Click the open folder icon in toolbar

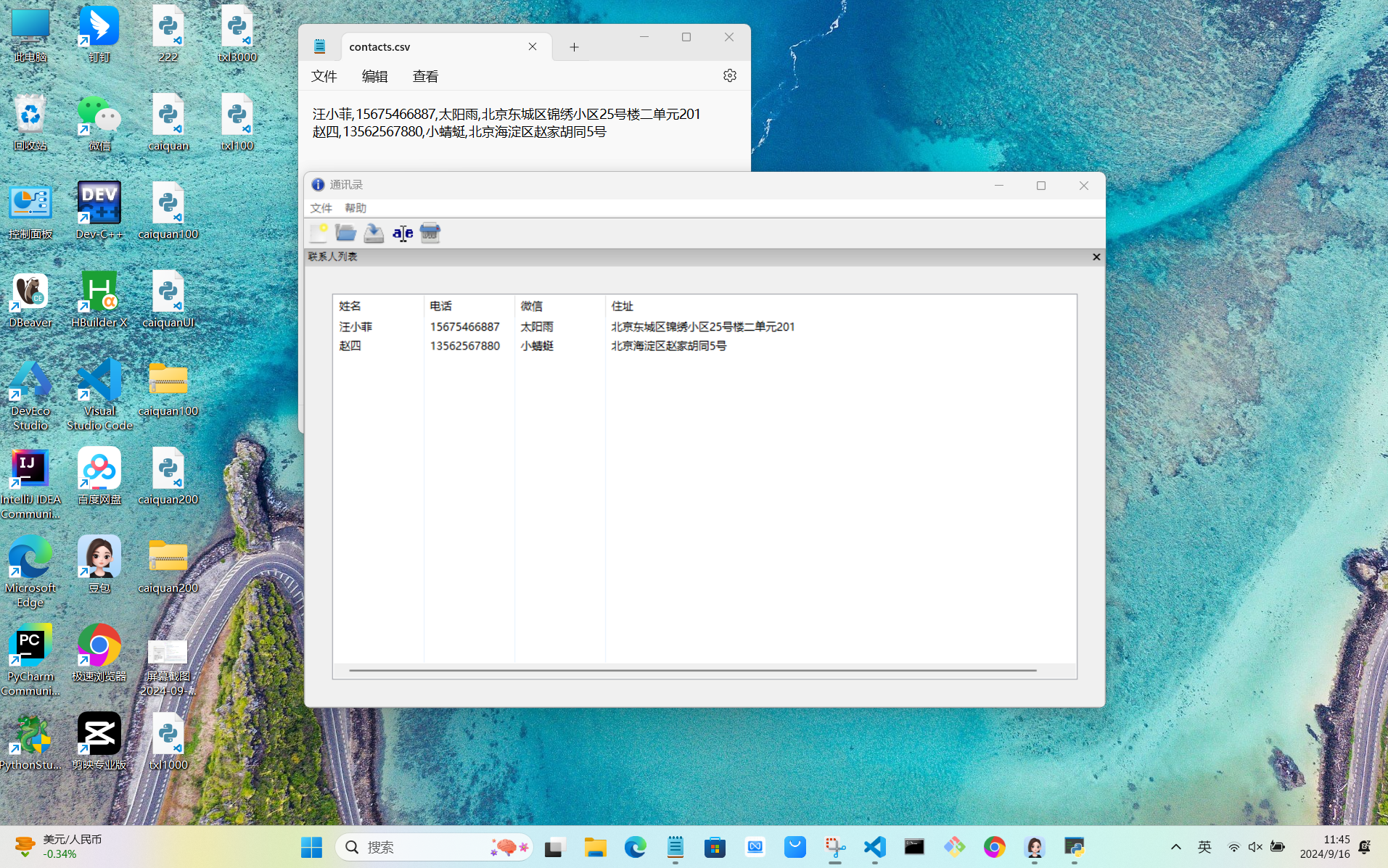(x=345, y=233)
